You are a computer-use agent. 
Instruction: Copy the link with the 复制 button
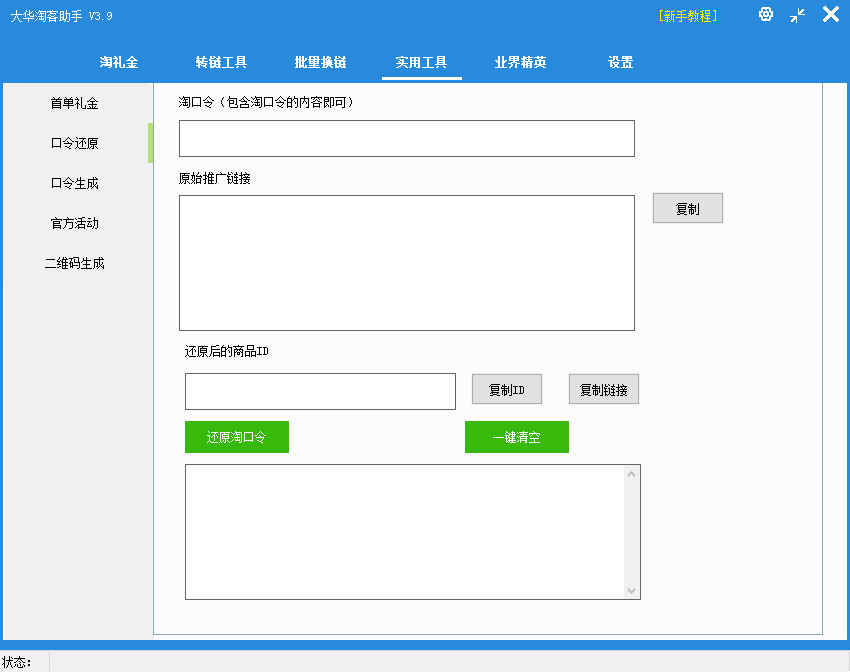tap(687, 208)
